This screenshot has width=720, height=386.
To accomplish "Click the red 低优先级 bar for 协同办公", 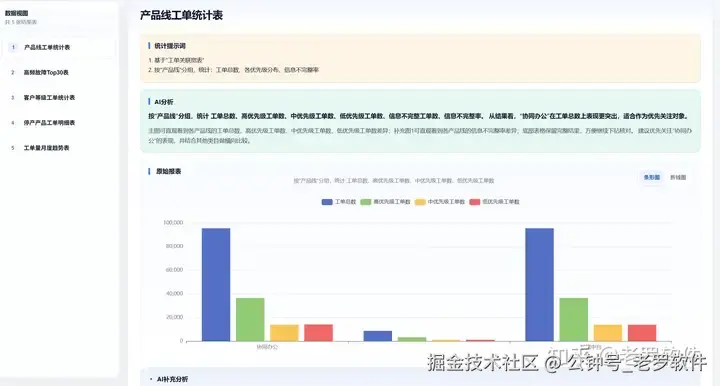I will pyautogui.click(x=319, y=333).
